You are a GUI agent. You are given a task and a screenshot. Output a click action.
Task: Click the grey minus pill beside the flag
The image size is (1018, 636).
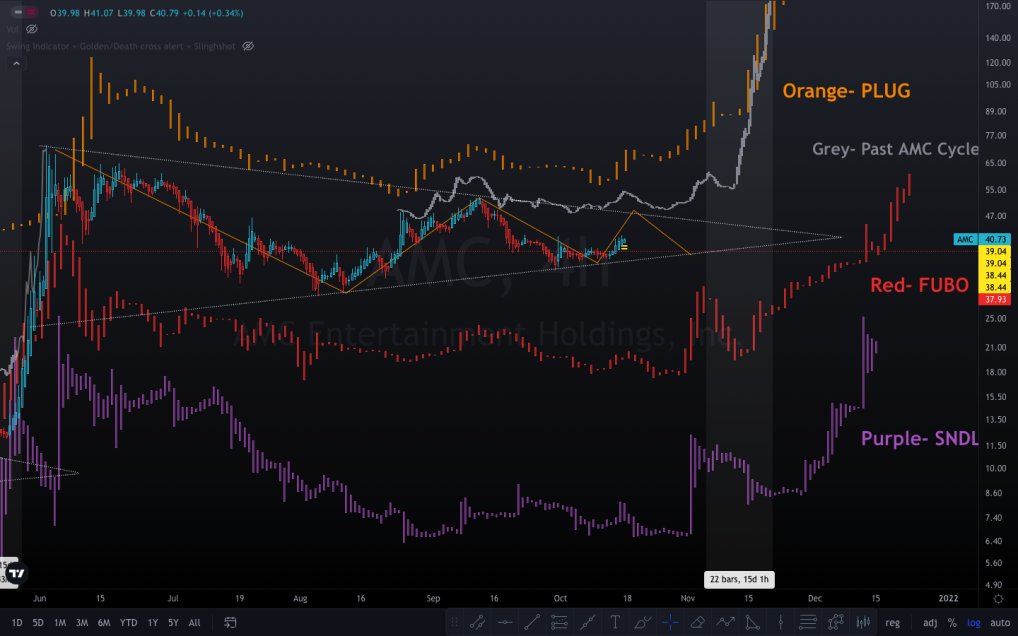18,12
